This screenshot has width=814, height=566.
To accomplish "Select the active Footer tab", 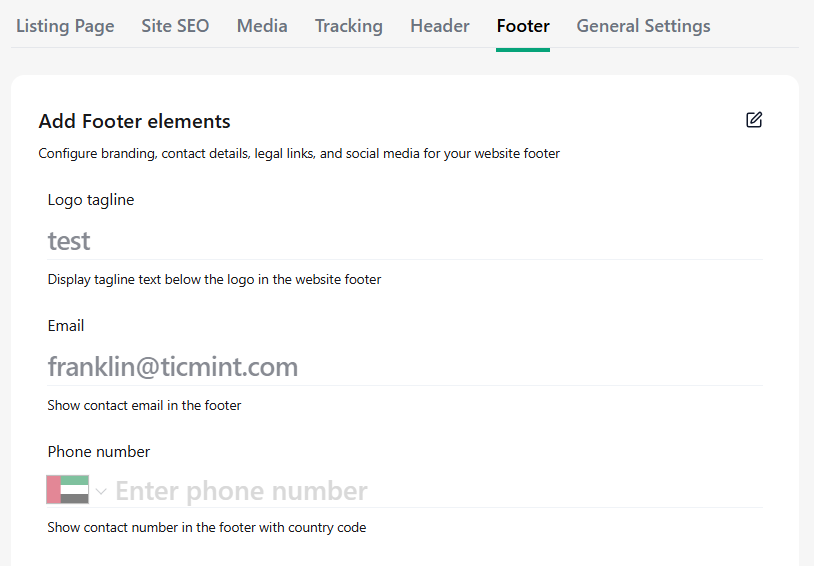I will (x=523, y=26).
